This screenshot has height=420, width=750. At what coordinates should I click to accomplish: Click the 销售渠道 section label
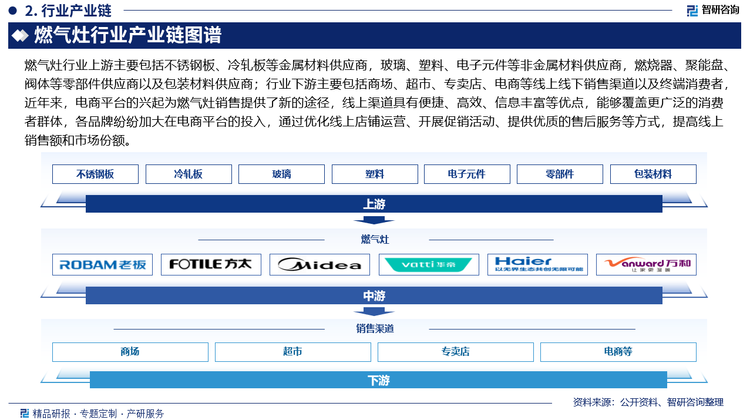tap(375, 329)
